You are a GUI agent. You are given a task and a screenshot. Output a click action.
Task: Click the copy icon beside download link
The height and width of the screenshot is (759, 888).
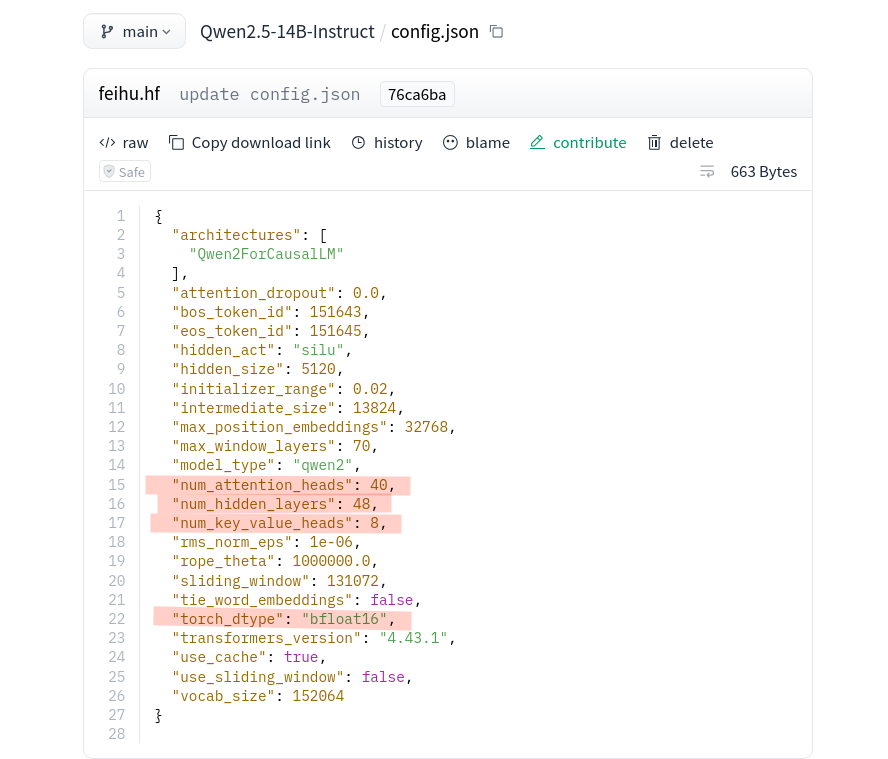click(176, 143)
